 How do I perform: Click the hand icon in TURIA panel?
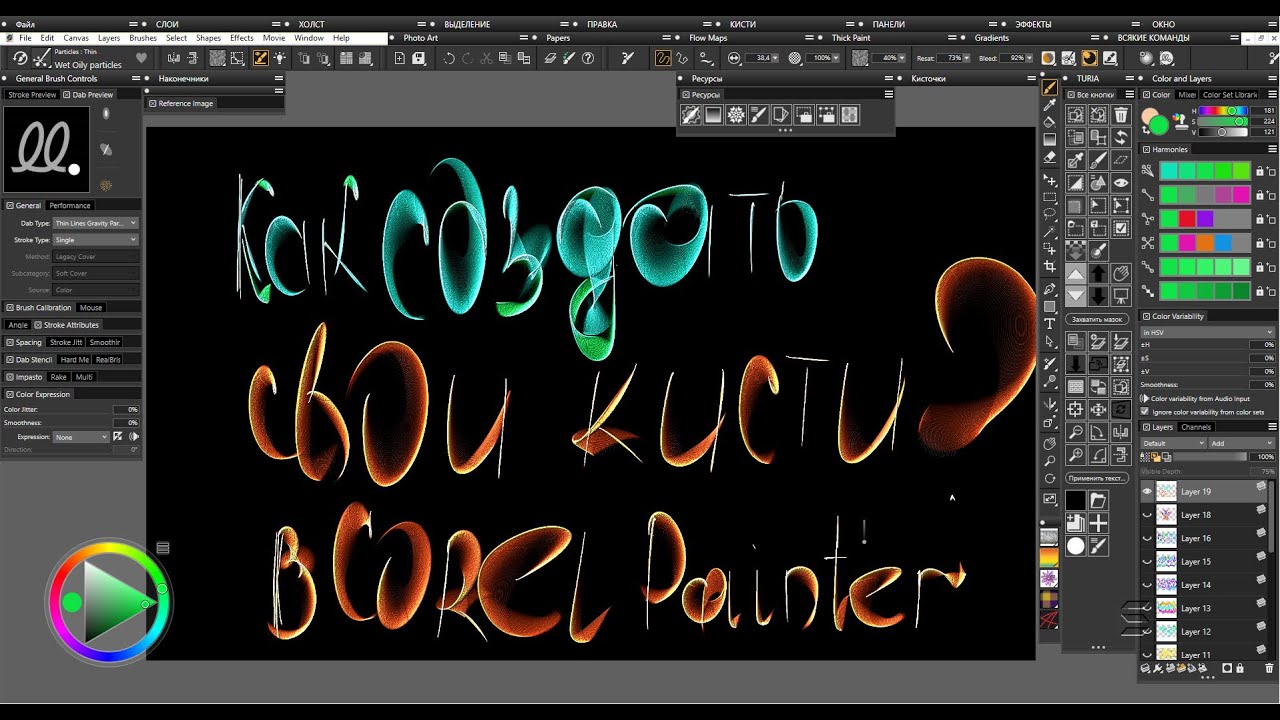1121,273
